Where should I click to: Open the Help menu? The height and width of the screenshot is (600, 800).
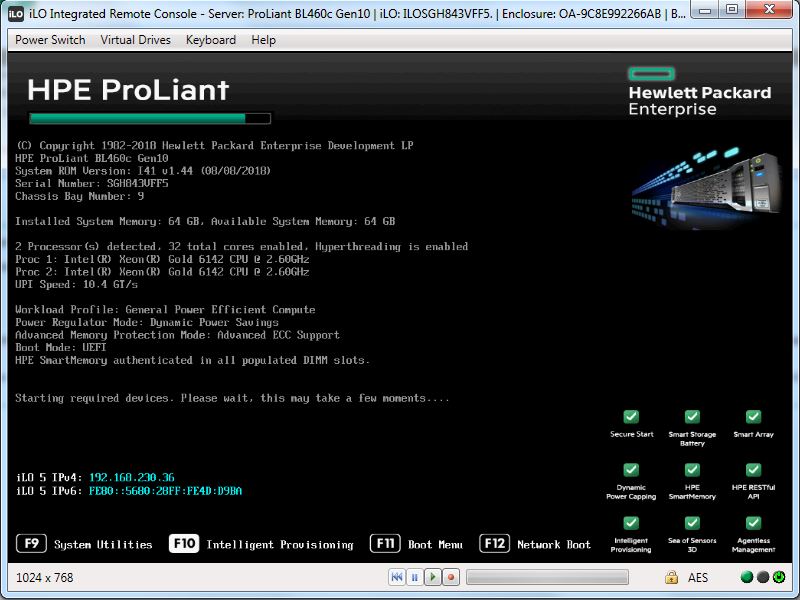263,40
